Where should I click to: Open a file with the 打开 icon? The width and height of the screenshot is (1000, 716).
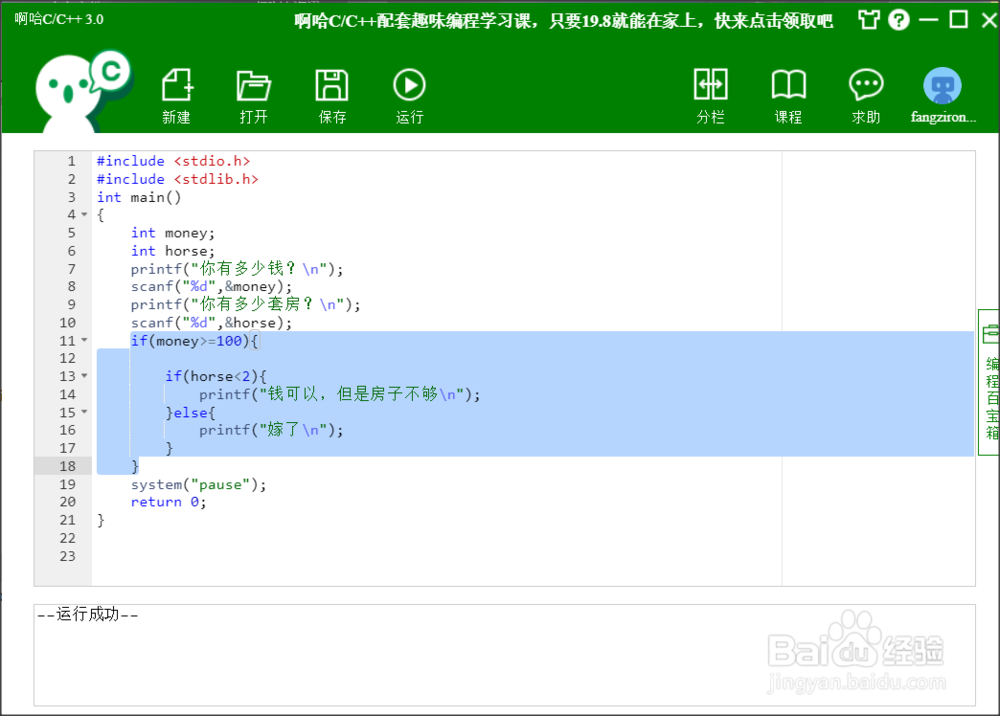pos(254,85)
